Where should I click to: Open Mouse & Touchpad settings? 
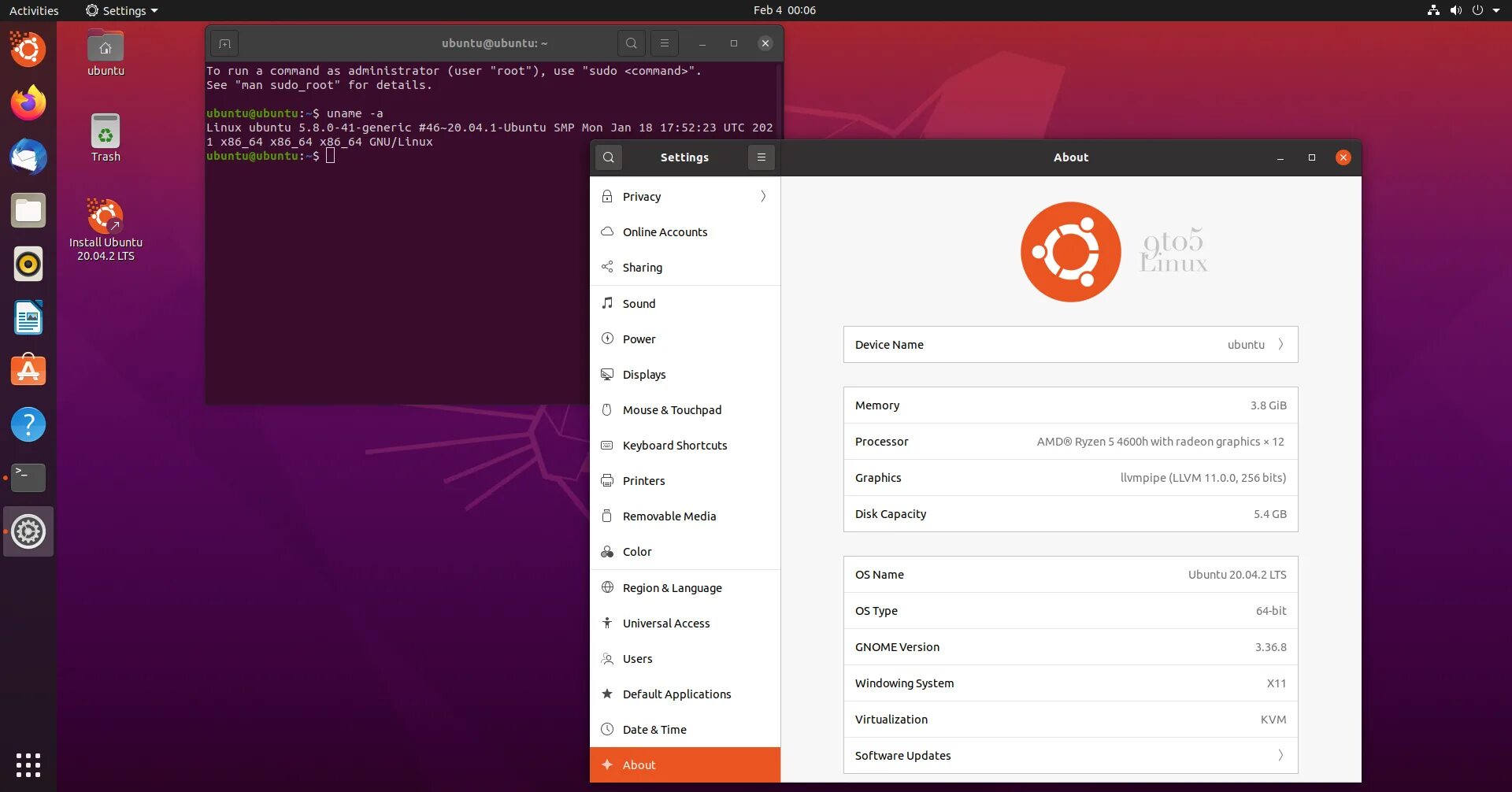[x=685, y=410]
